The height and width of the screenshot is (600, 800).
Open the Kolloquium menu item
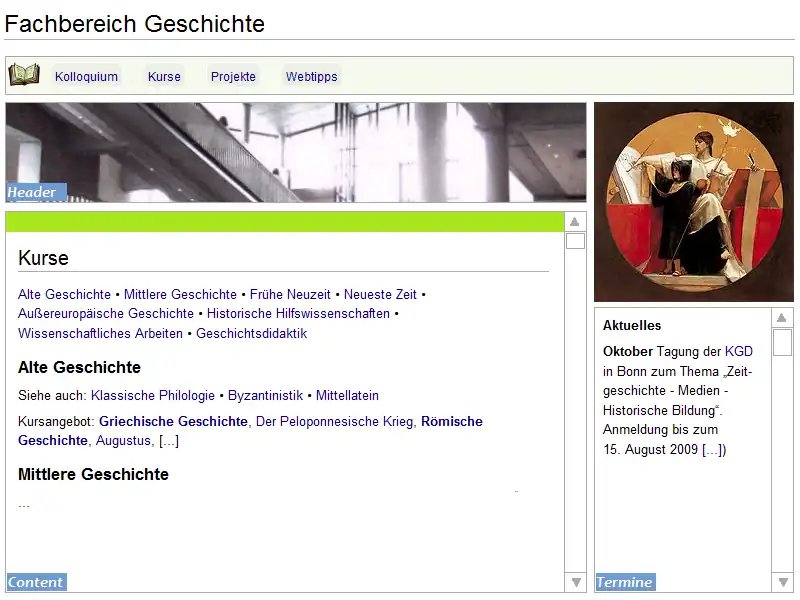pyautogui.click(x=86, y=77)
